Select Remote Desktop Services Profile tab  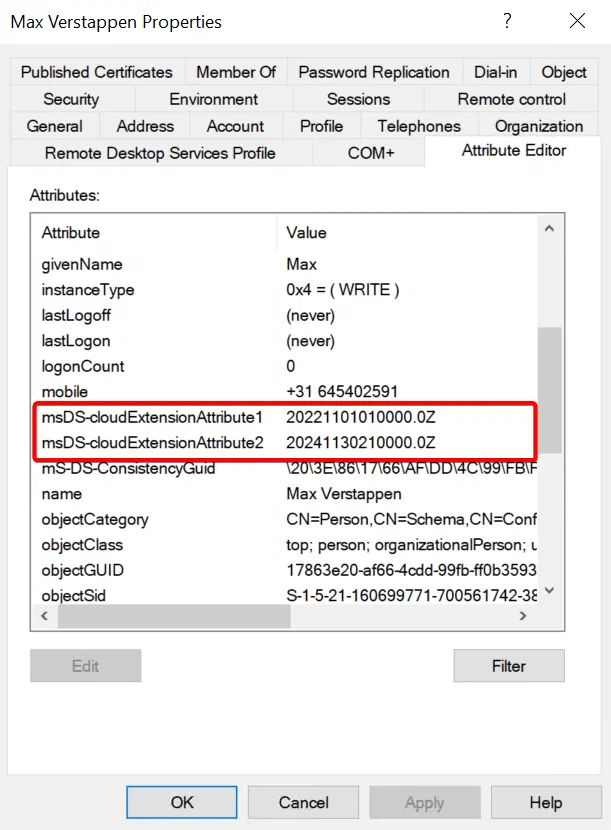160,153
